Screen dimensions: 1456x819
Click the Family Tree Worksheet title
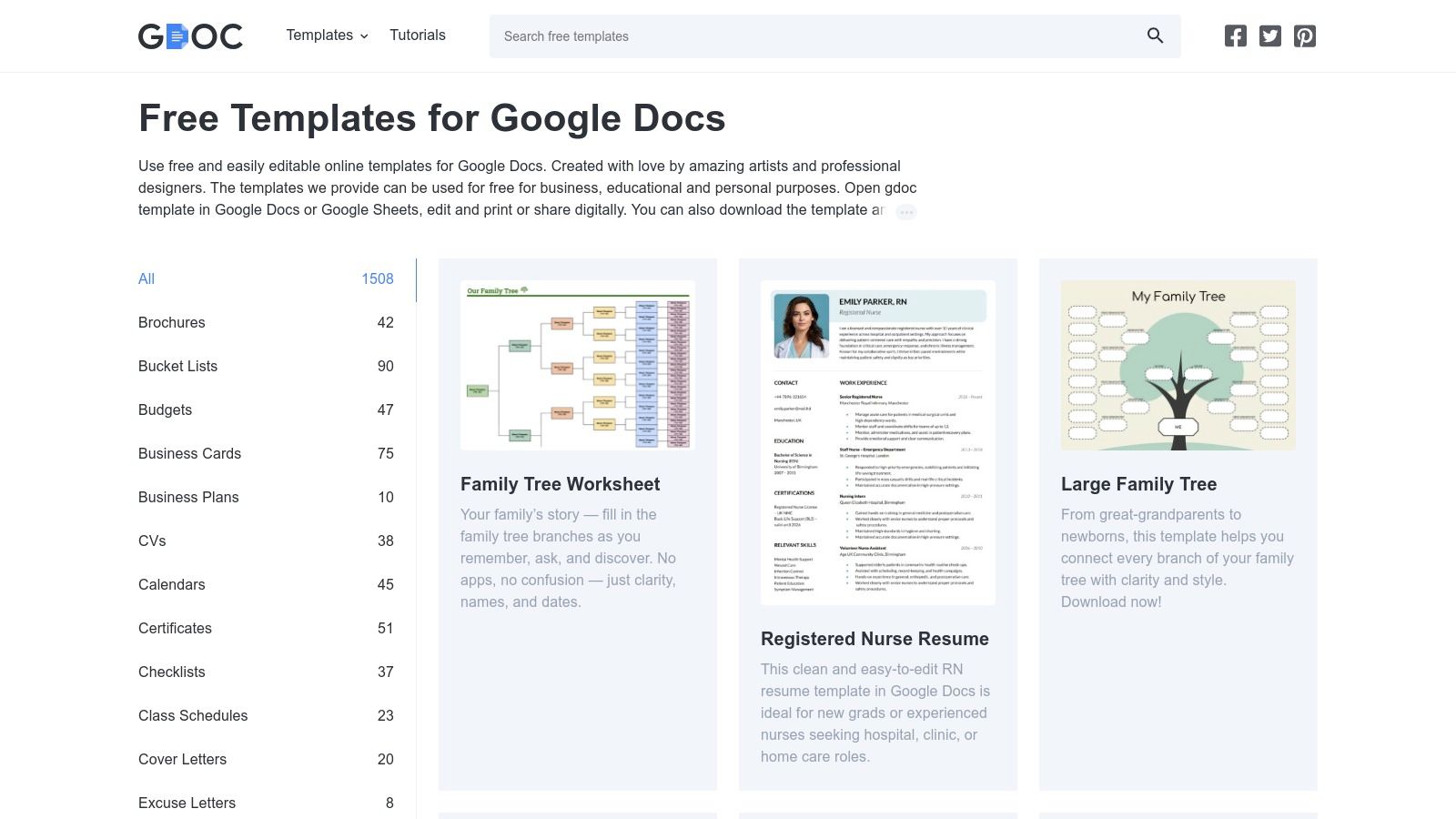[560, 485]
